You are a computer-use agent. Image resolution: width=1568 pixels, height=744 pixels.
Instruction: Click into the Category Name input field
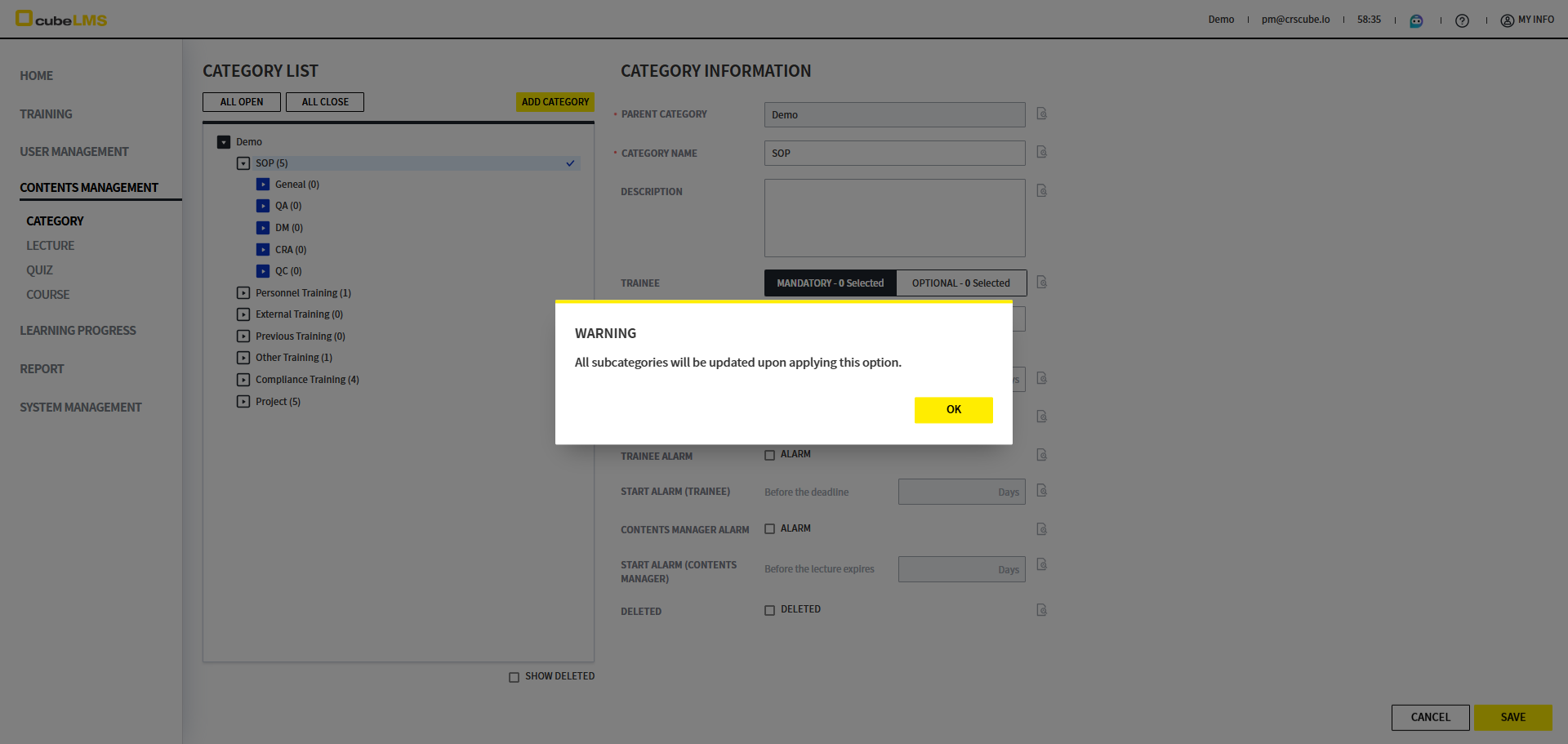894,154
